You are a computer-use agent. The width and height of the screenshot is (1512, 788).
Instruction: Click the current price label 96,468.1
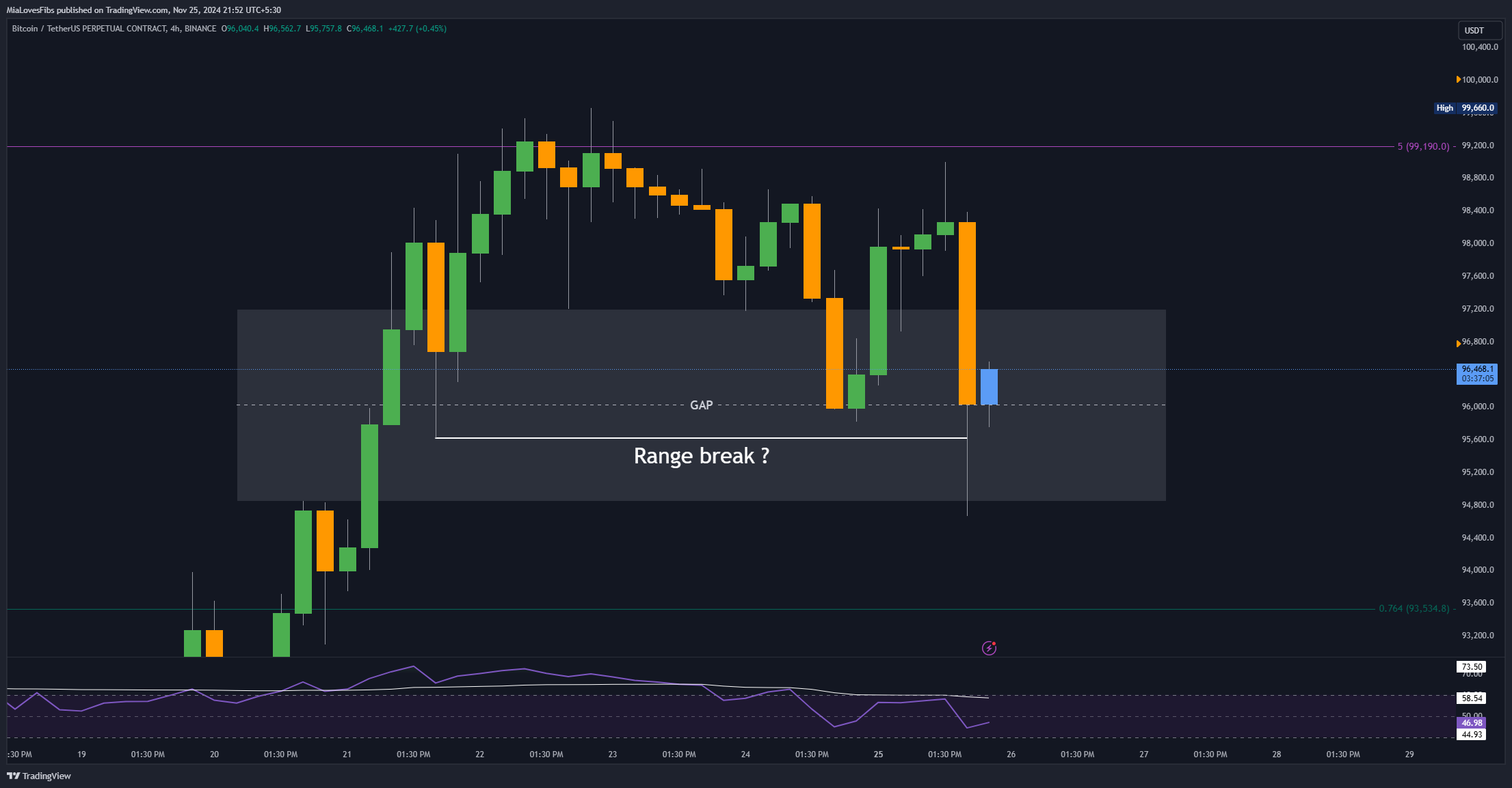(x=1477, y=374)
